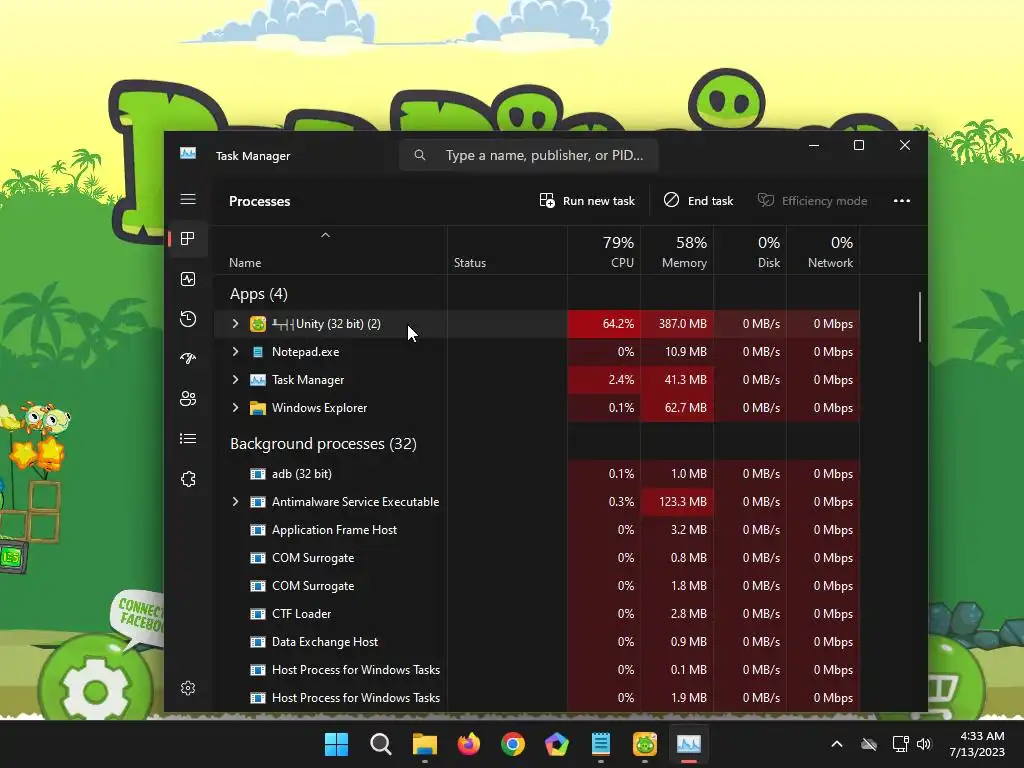Open the more options ellipsis menu
The height and width of the screenshot is (768, 1024).
(901, 201)
